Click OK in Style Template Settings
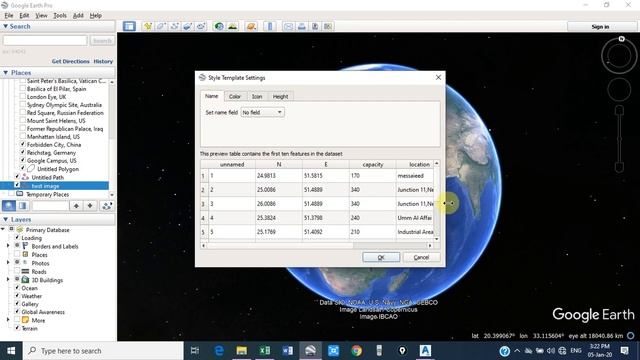The width and height of the screenshot is (640, 360). pyautogui.click(x=381, y=257)
